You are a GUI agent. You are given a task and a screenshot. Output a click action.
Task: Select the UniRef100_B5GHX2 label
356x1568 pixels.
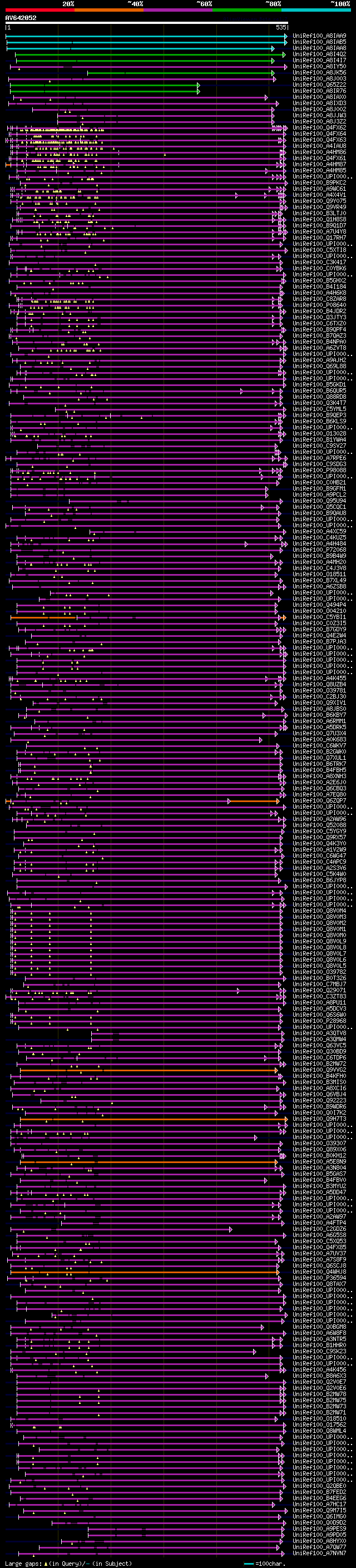pos(319,280)
